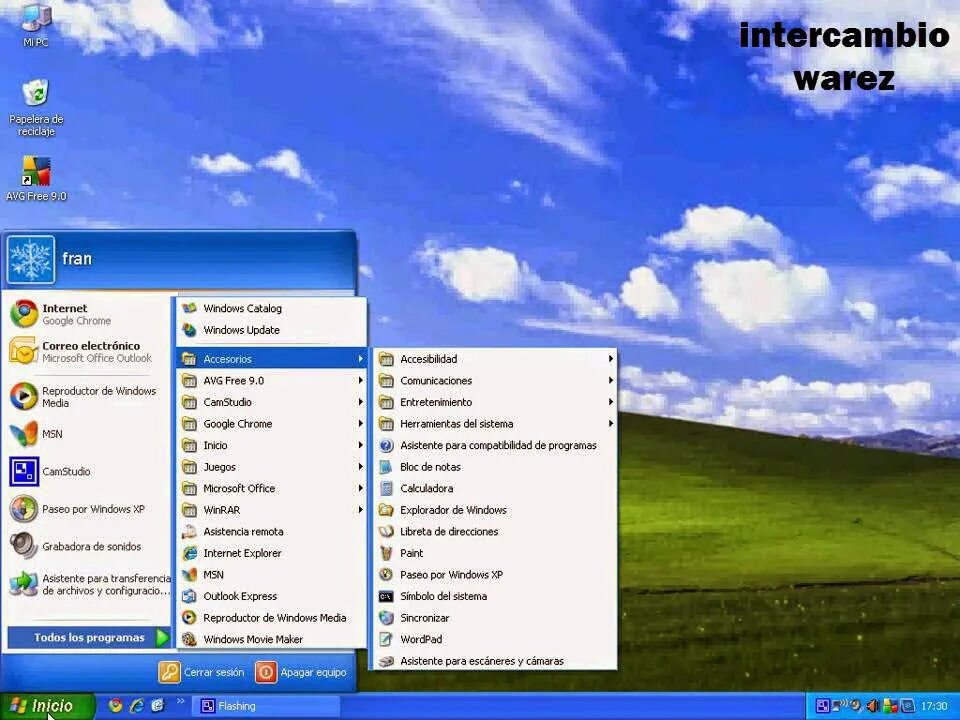
Task: Click Cerrar sesión
Action: 202,672
